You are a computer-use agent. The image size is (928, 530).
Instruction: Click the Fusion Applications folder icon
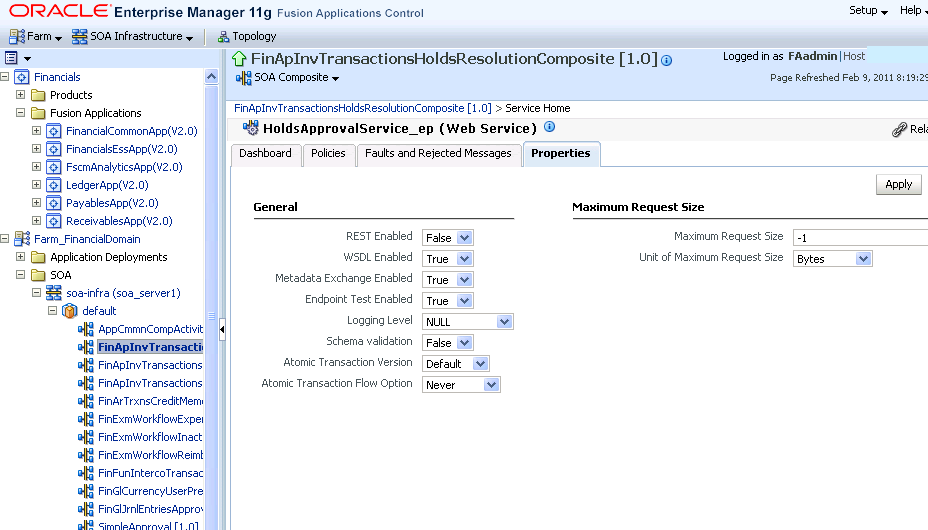click(38, 113)
